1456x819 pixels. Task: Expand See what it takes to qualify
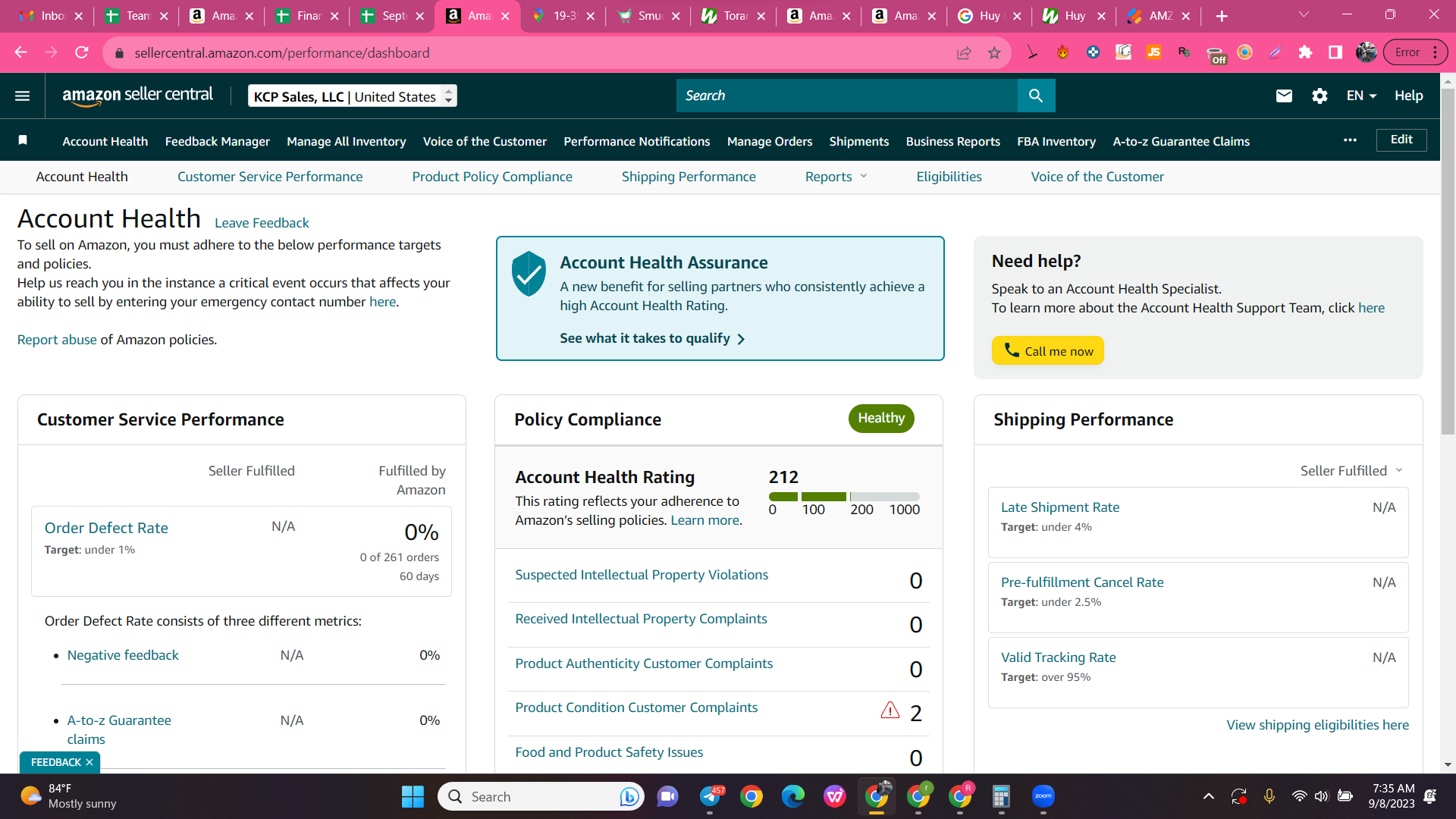pyautogui.click(x=652, y=338)
